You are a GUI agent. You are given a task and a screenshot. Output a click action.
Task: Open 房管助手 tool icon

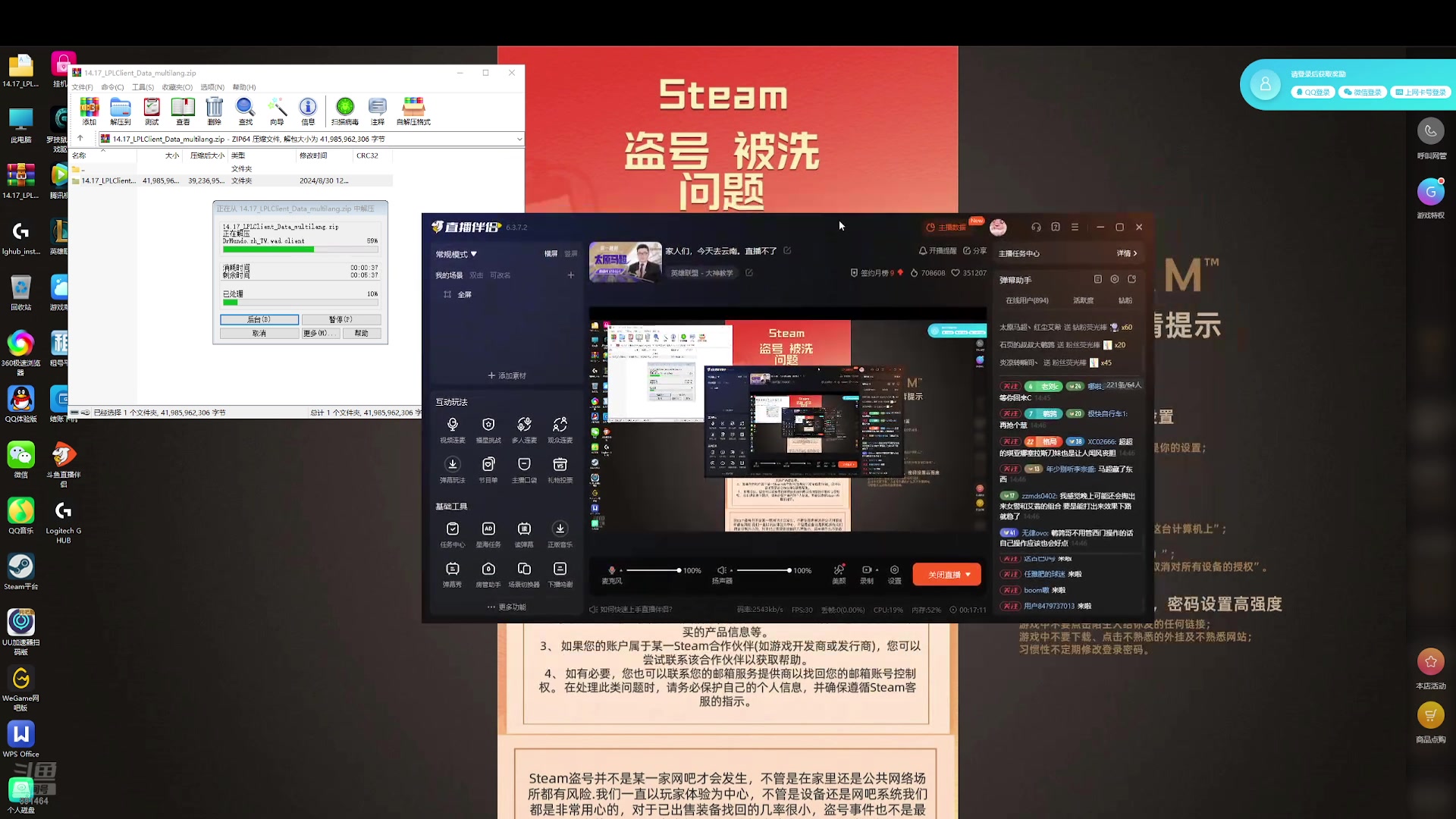tap(488, 574)
